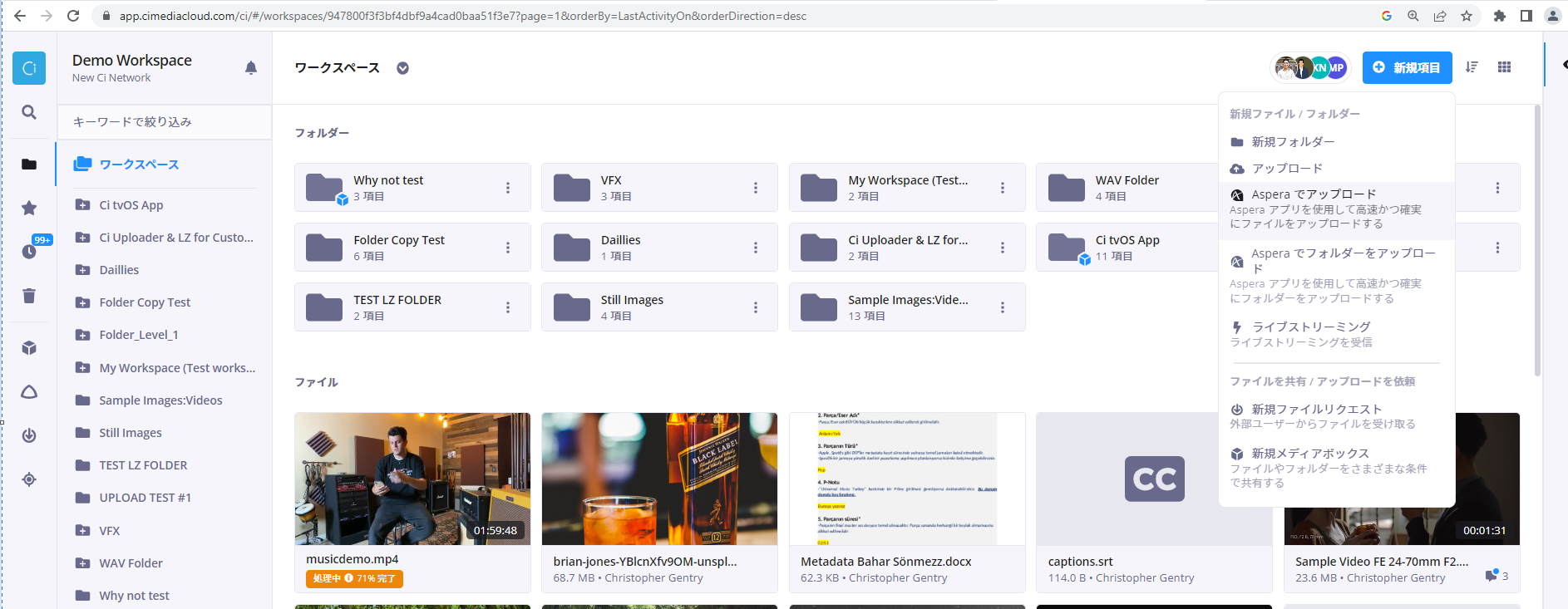
Task: Expand Folder Copy Test in sidebar tree
Action: click(82, 302)
